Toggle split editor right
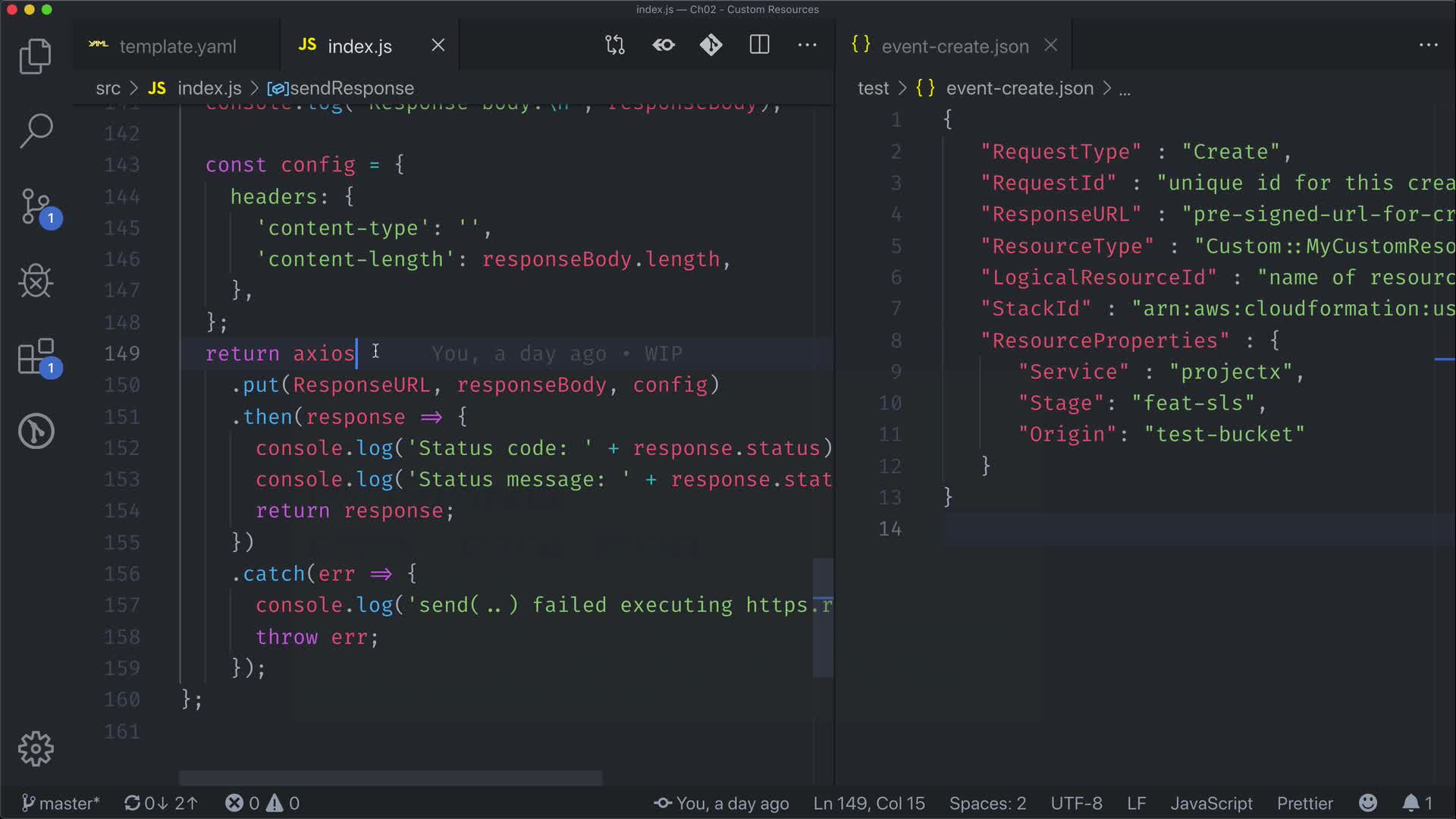1456x819 pixels. pos(759,45)
